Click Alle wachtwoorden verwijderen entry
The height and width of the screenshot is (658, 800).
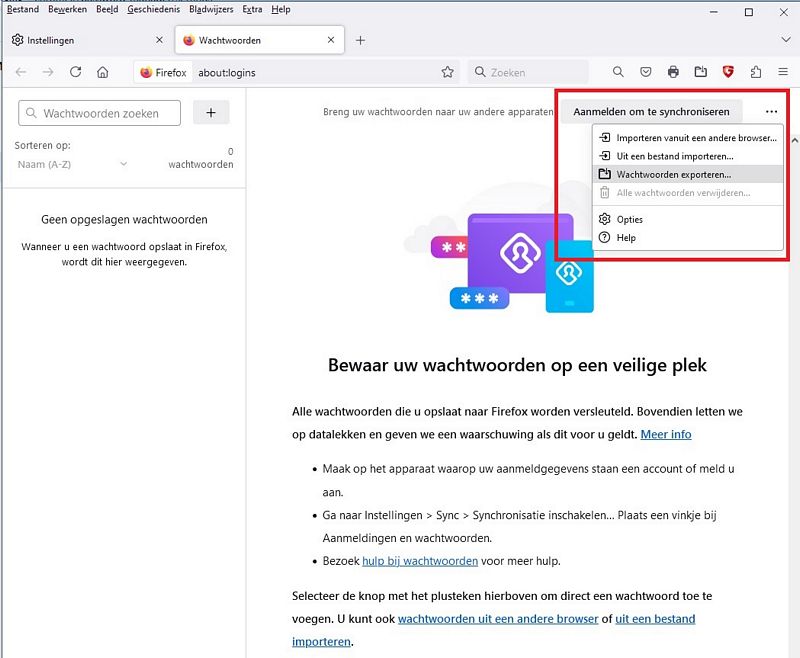tap(688, 193)
